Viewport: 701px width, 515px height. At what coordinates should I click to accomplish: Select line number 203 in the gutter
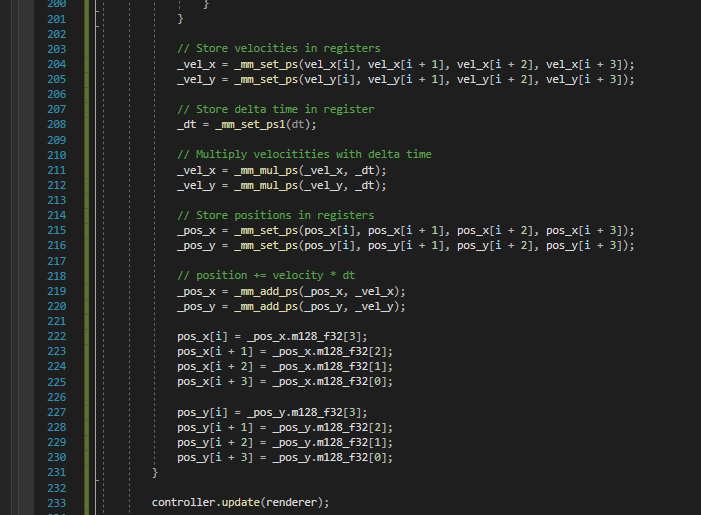coord(57,49)
